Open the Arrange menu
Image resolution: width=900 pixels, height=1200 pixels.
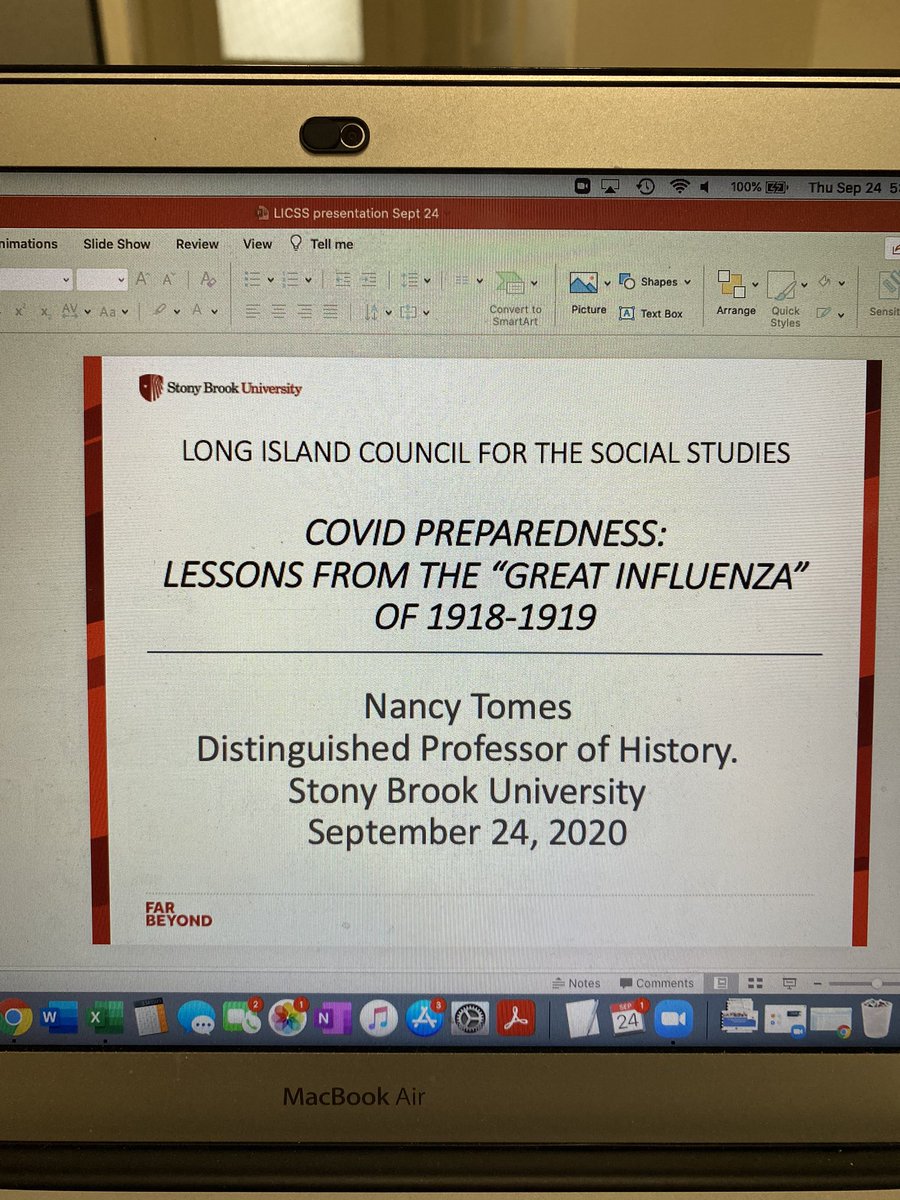pos(737,294)
